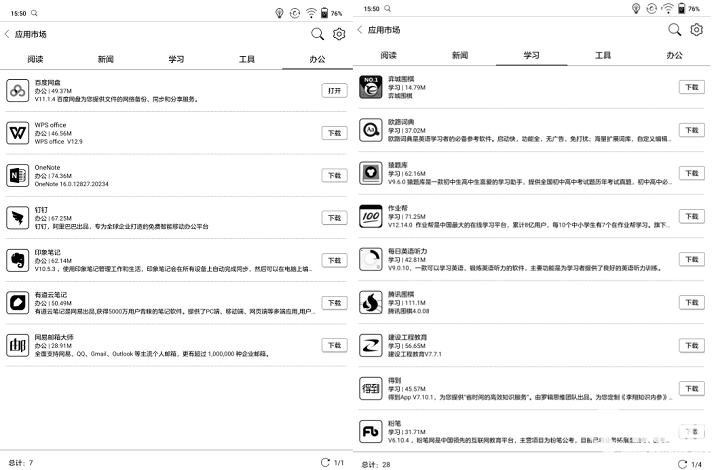Tap the WPS office app icon
This screenshot has height=470, width=720.
click(17, 133)
